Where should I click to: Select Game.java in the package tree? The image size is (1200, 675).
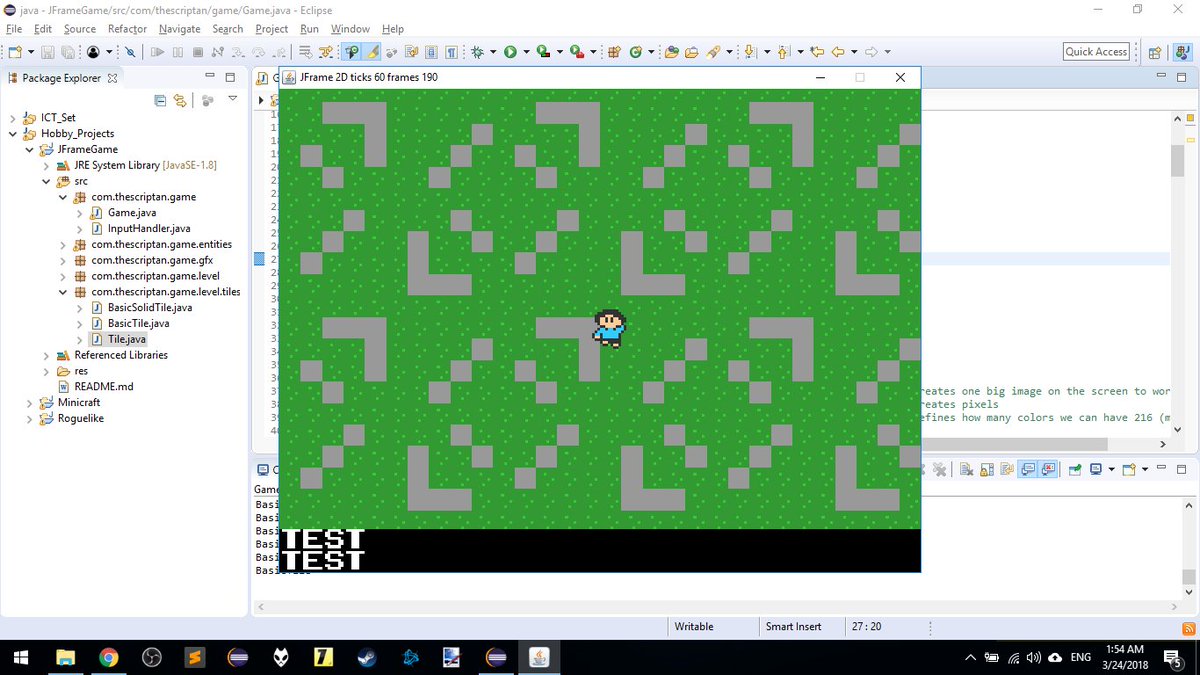click(131, 213)
